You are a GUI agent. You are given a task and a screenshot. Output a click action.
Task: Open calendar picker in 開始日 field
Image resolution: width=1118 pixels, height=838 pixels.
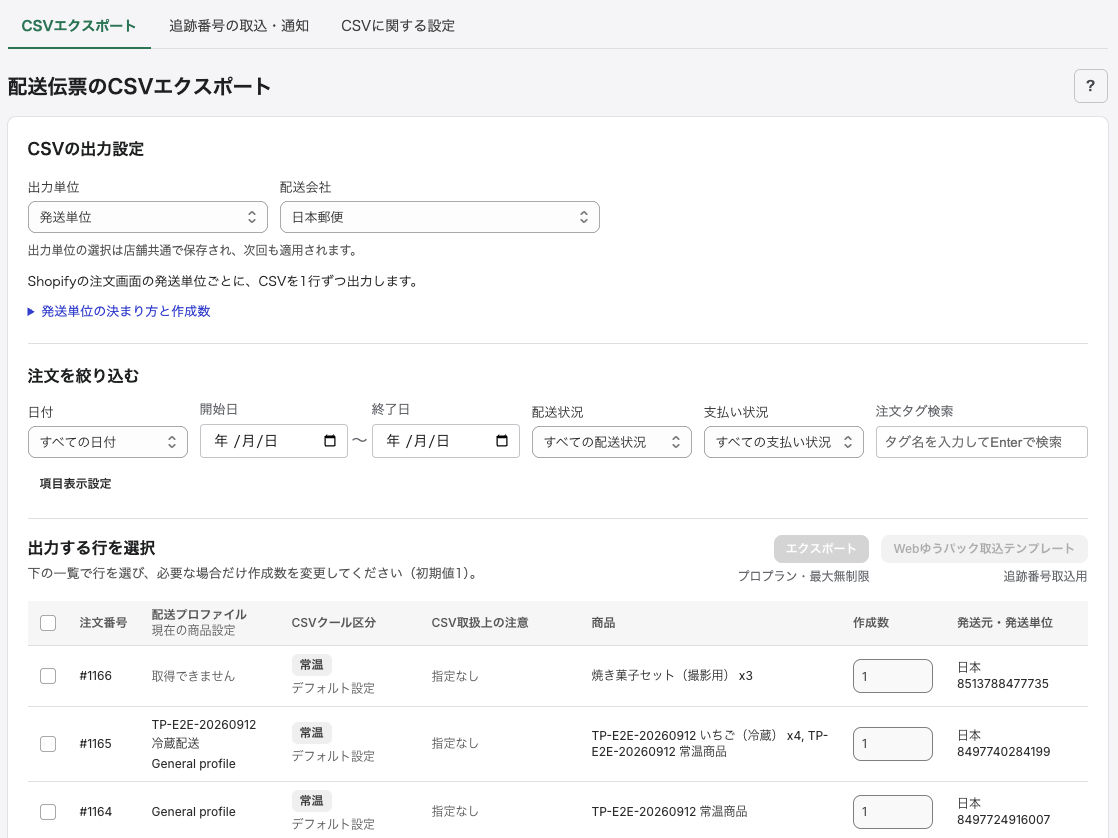coord(329,441)
